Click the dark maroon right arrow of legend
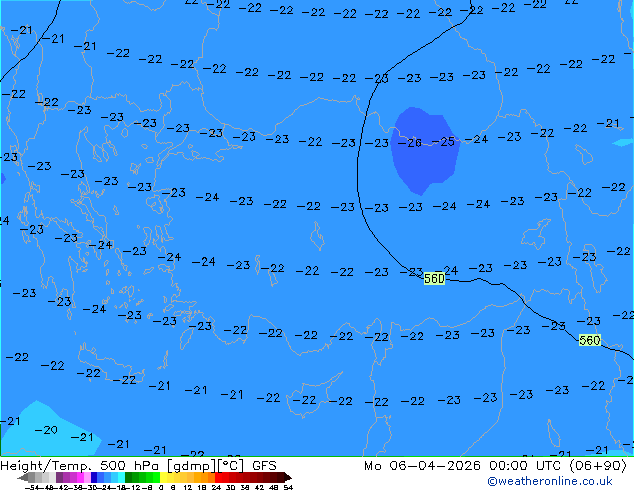The height and width of the screenshot is (490, 634). coord(287,477)
